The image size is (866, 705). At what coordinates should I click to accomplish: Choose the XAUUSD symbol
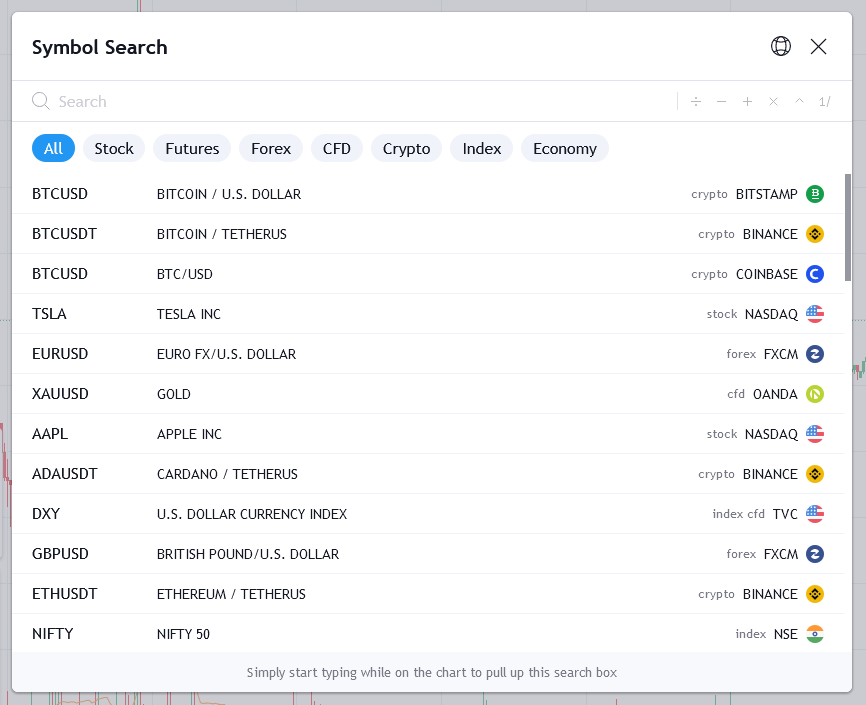click(60, 394)
